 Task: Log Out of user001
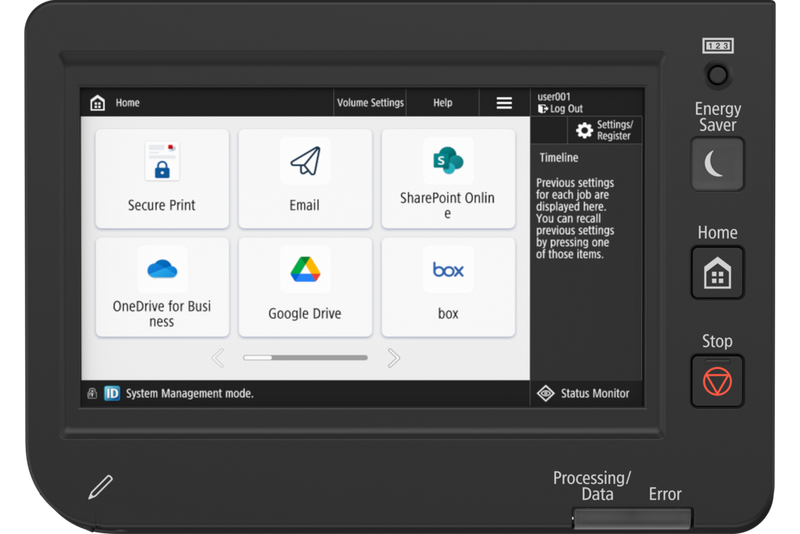pos(560,109)
